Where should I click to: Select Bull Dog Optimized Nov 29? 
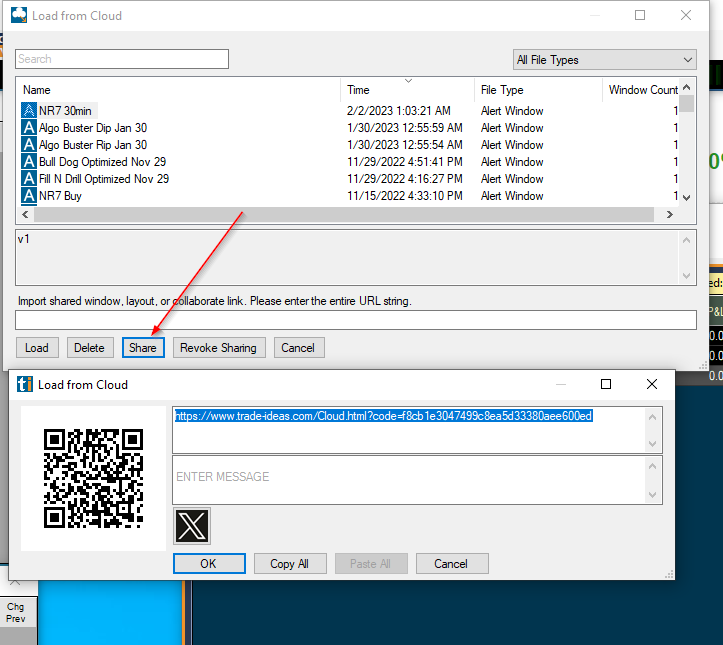click(102, 162)
